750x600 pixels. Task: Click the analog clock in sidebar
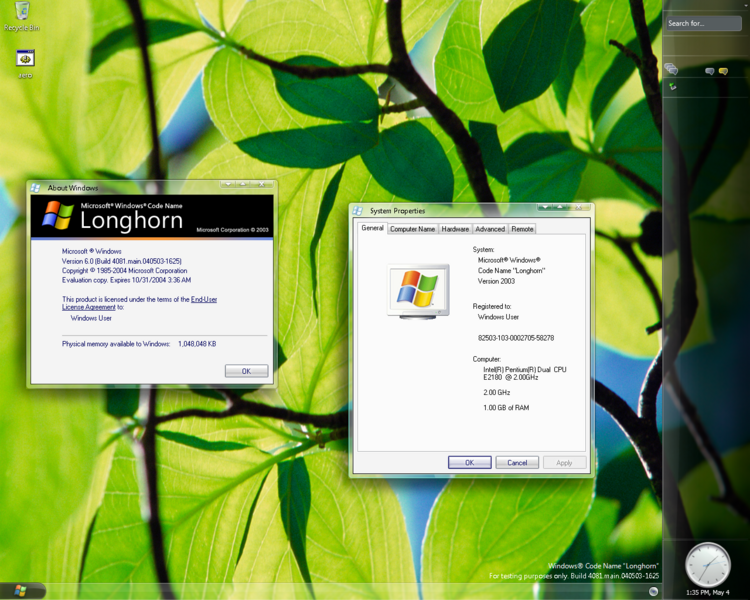pyautogui.click(x=708, y=565)
